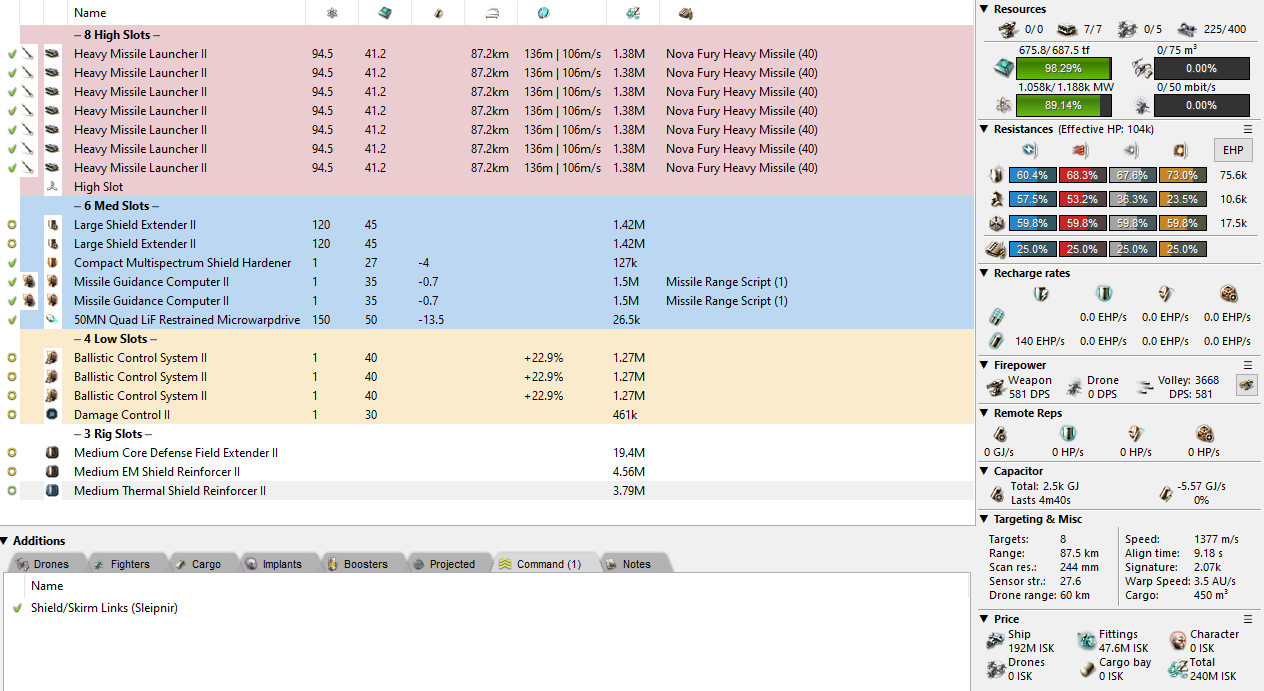
Task: Click the empty High Slot icon
Action: point(52,187)
